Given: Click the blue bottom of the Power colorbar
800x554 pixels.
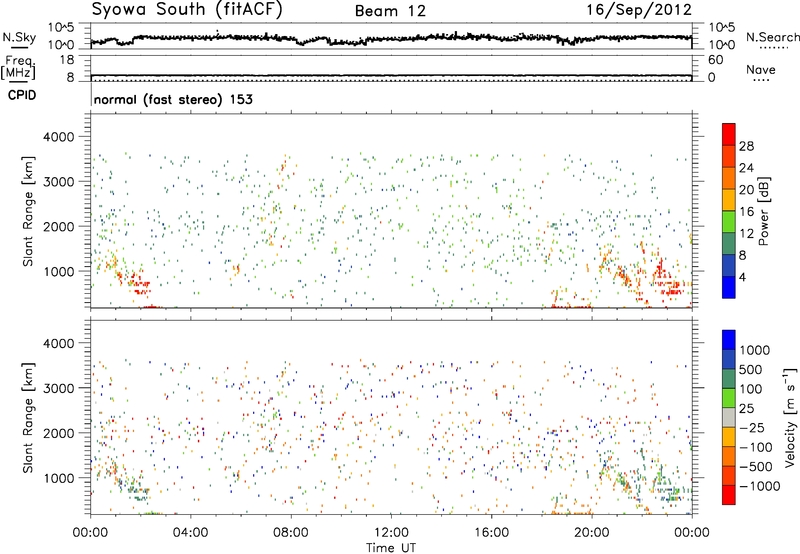Looking at the screenshot, I should click(729, 287).
